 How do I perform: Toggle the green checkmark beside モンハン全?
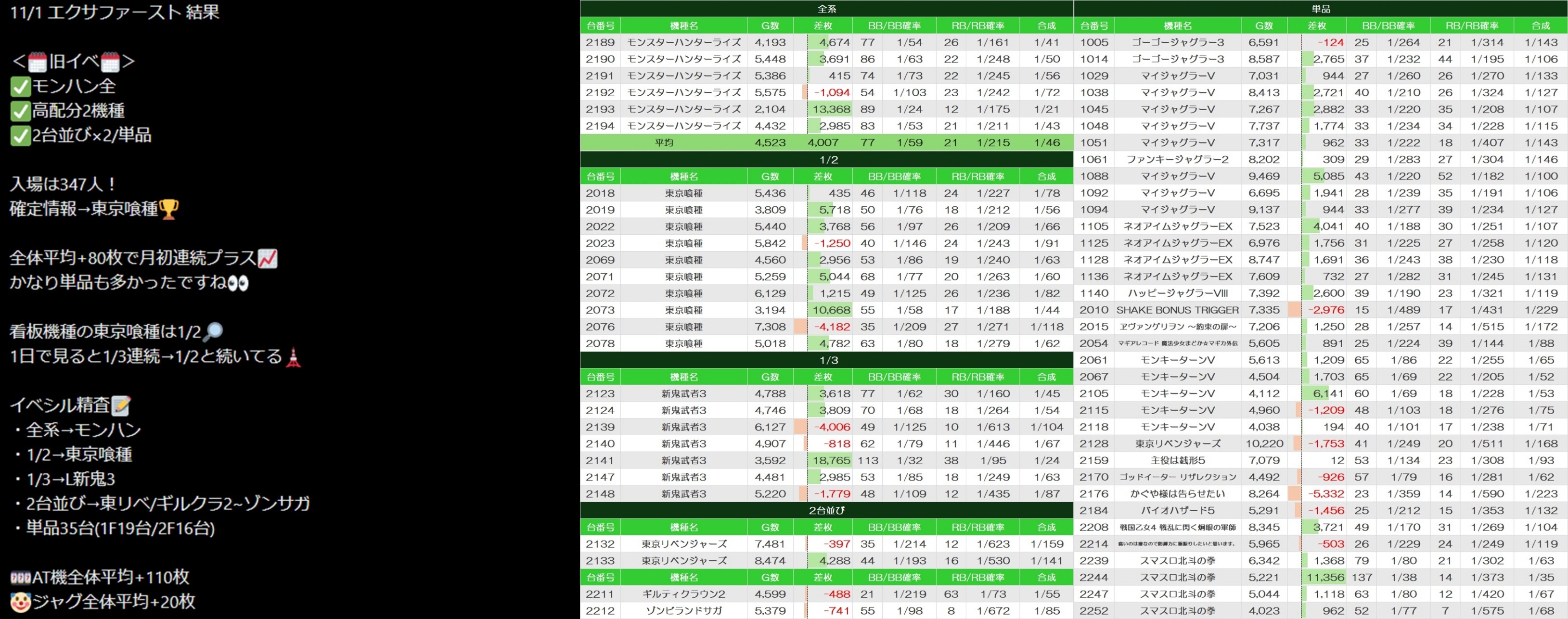[20, 87]
